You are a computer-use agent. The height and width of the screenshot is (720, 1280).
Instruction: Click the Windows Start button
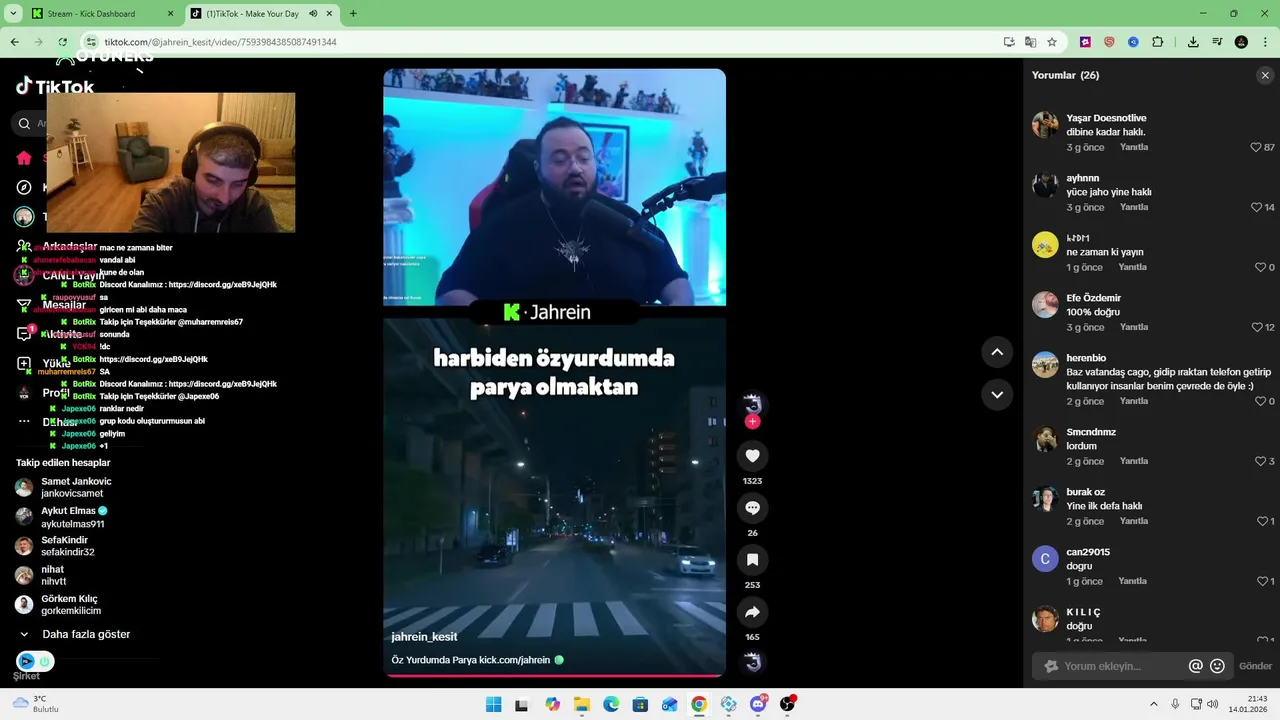coord(493,704)
